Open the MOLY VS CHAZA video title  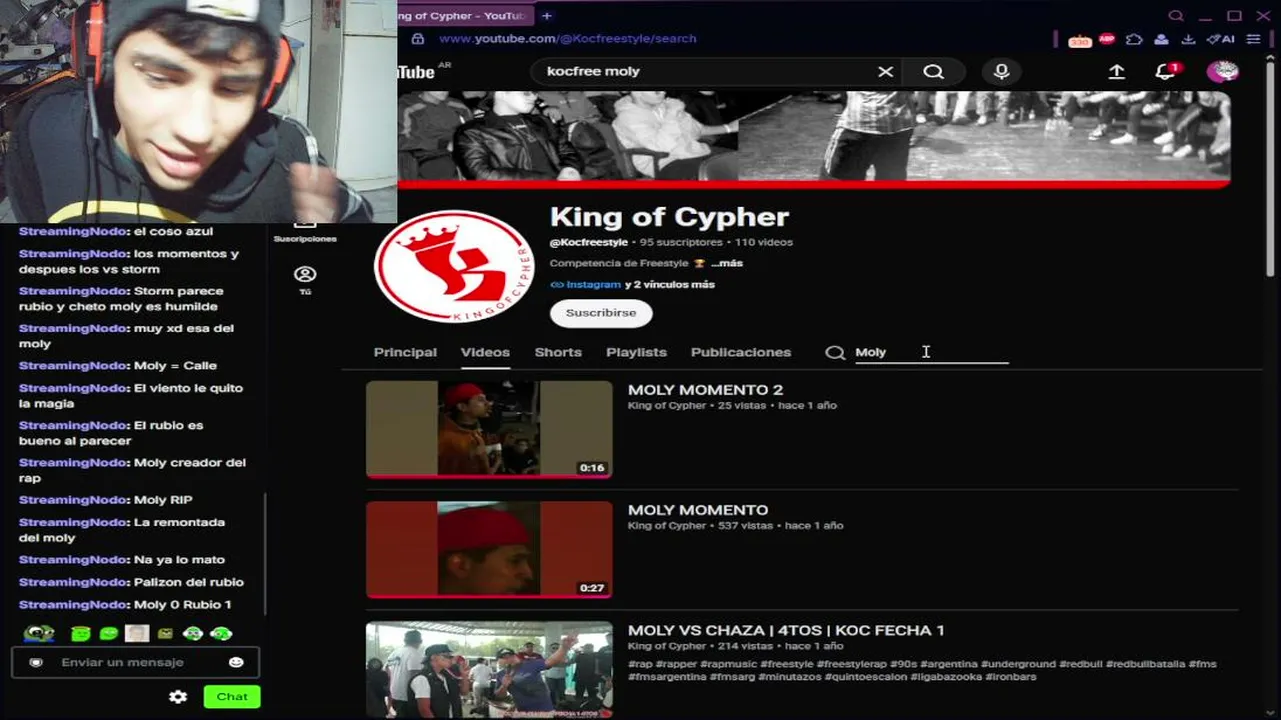click(786, 631)
